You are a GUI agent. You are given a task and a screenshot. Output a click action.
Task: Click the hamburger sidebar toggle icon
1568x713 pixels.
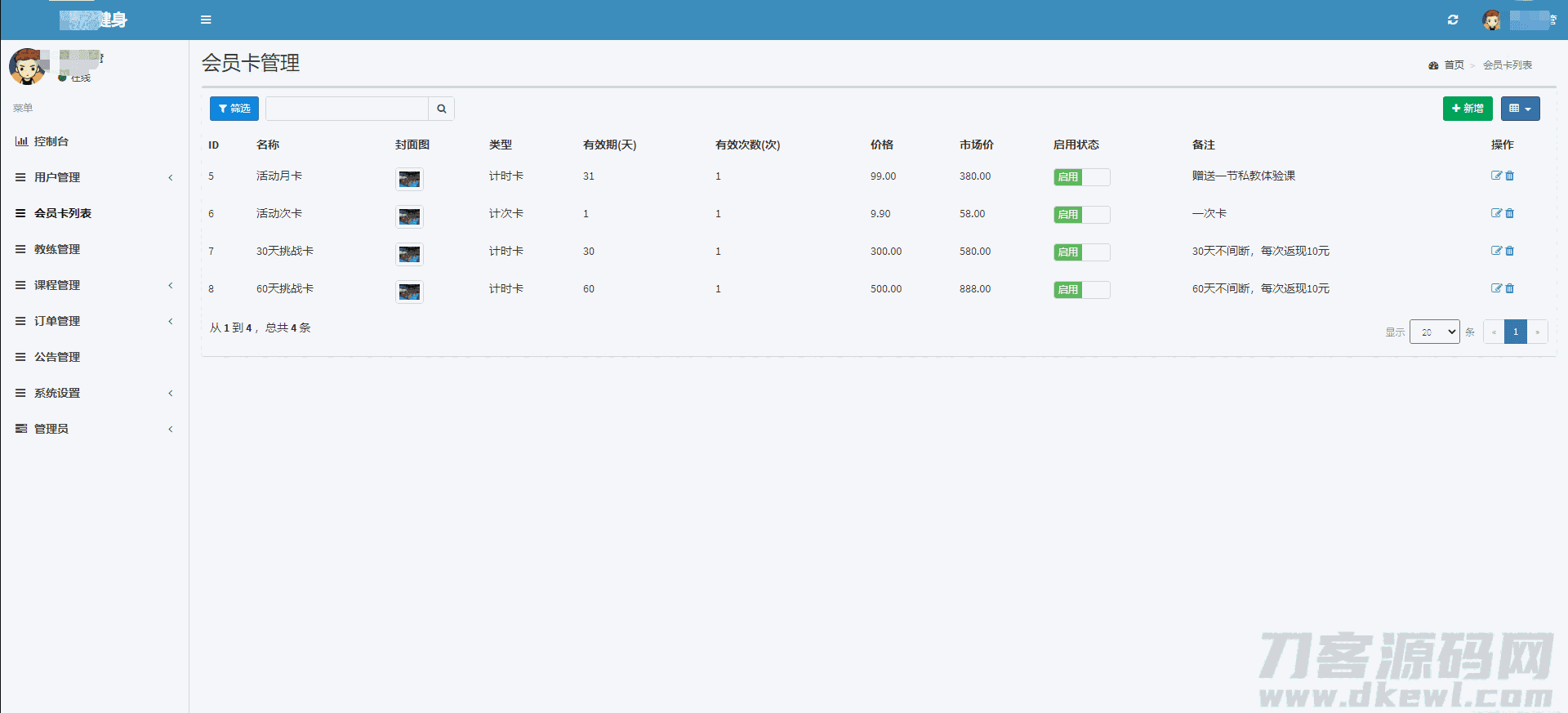pyautogui.click(x=206, y=20)
